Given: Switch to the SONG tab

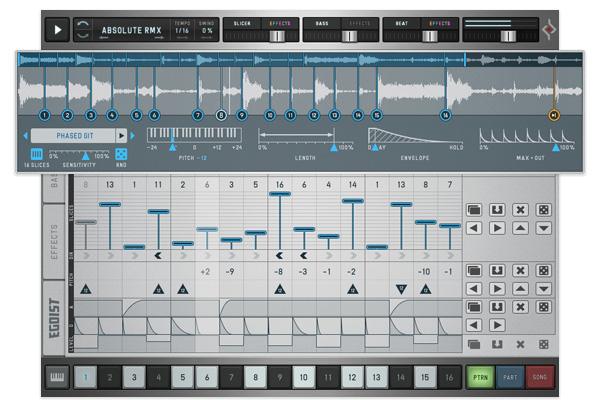Looking at the screenshot, I should coord(539,377).
